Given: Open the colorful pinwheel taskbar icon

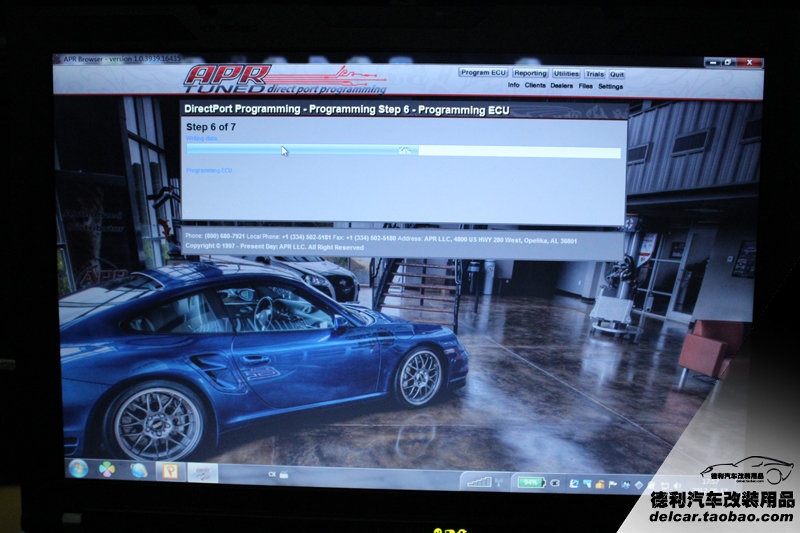Looking at the screenshot, I should pos(107,469).
